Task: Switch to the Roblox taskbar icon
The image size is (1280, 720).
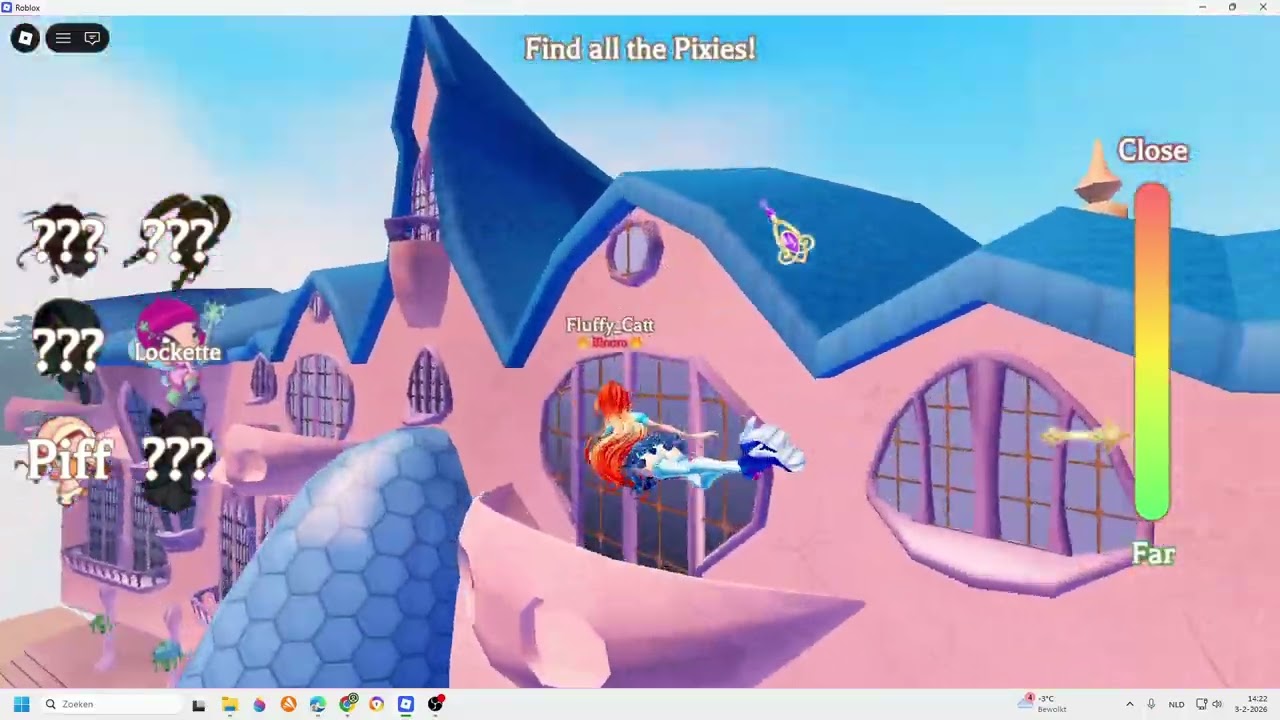Action: [x=406, y=705]
